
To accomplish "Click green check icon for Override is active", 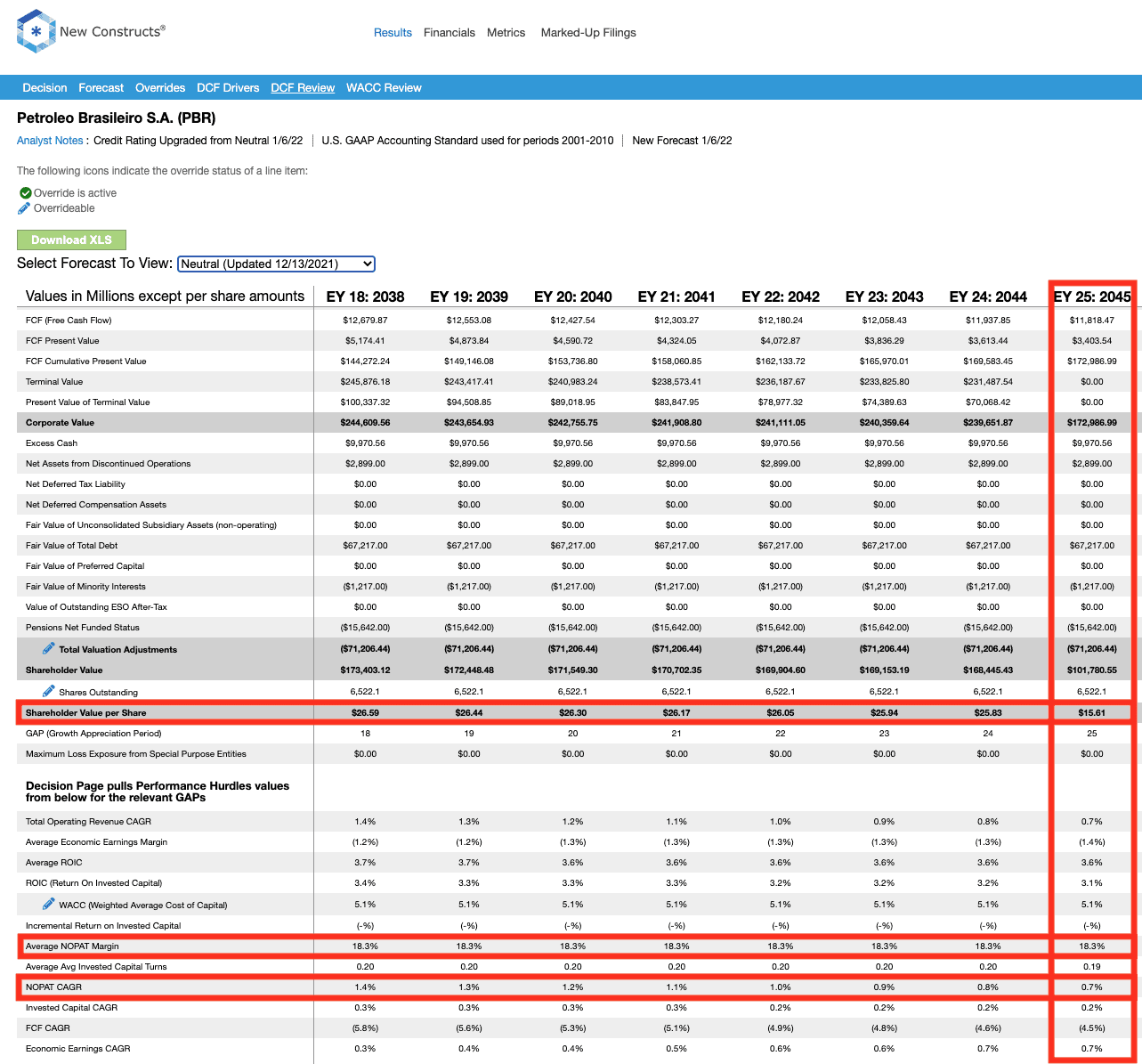I will 26,193.
